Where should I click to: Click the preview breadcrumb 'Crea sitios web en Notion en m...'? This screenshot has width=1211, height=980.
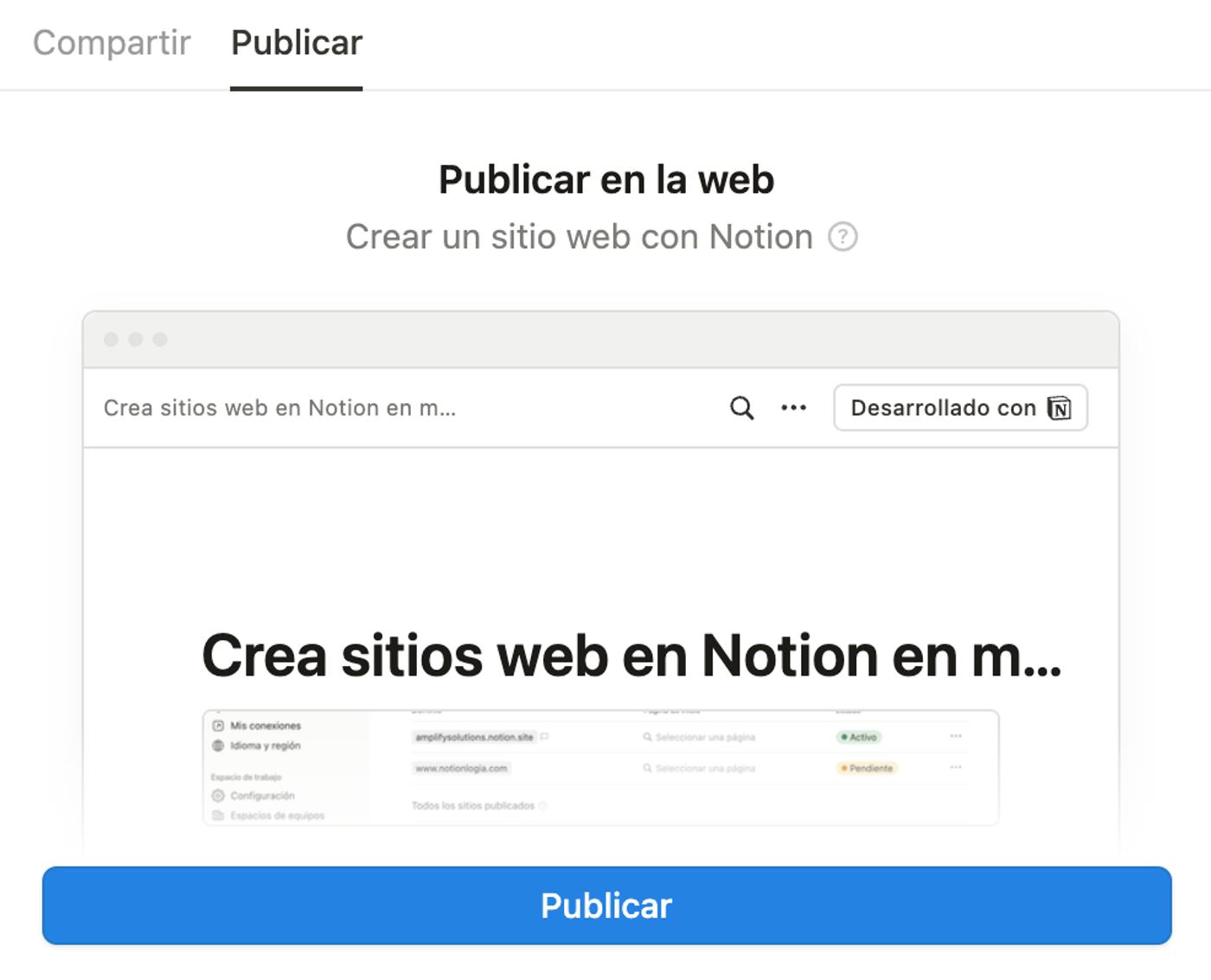[279, 407]
